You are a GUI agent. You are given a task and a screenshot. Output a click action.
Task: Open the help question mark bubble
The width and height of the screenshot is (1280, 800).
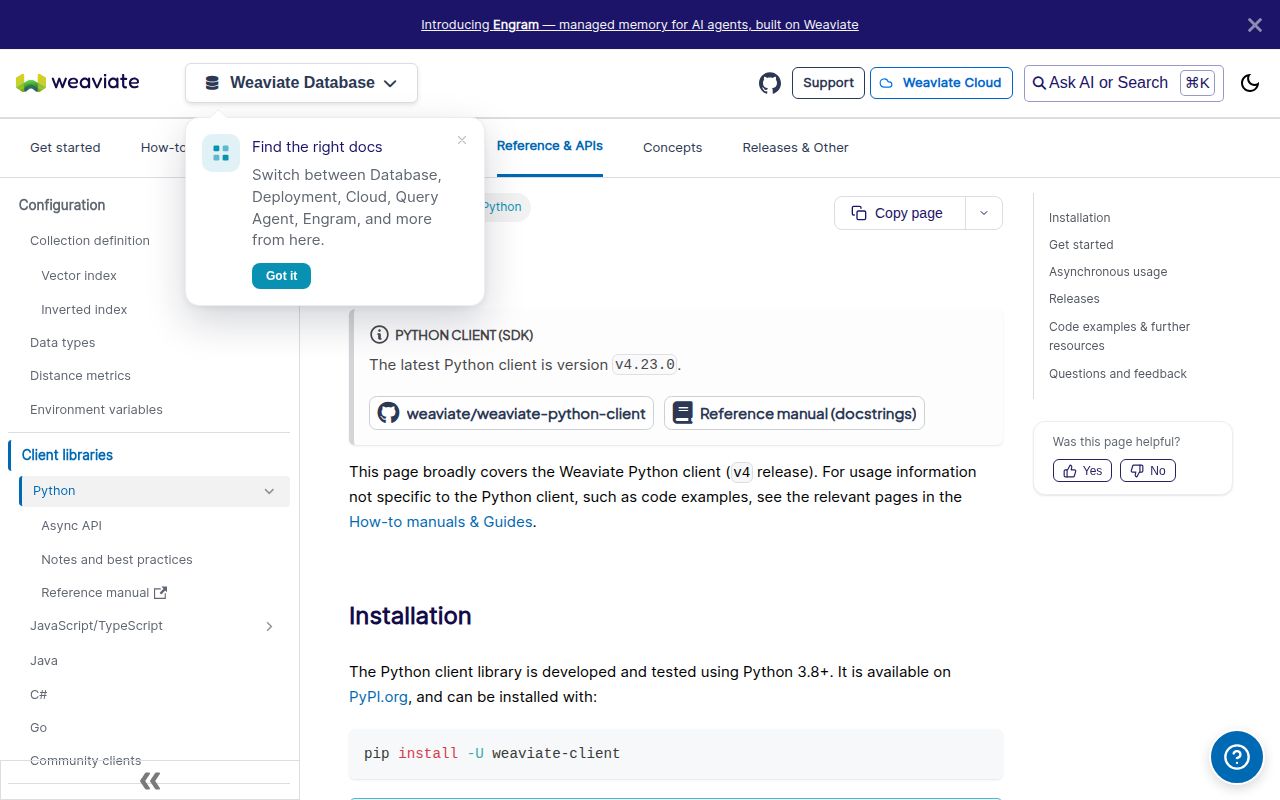pos(1237,757)
